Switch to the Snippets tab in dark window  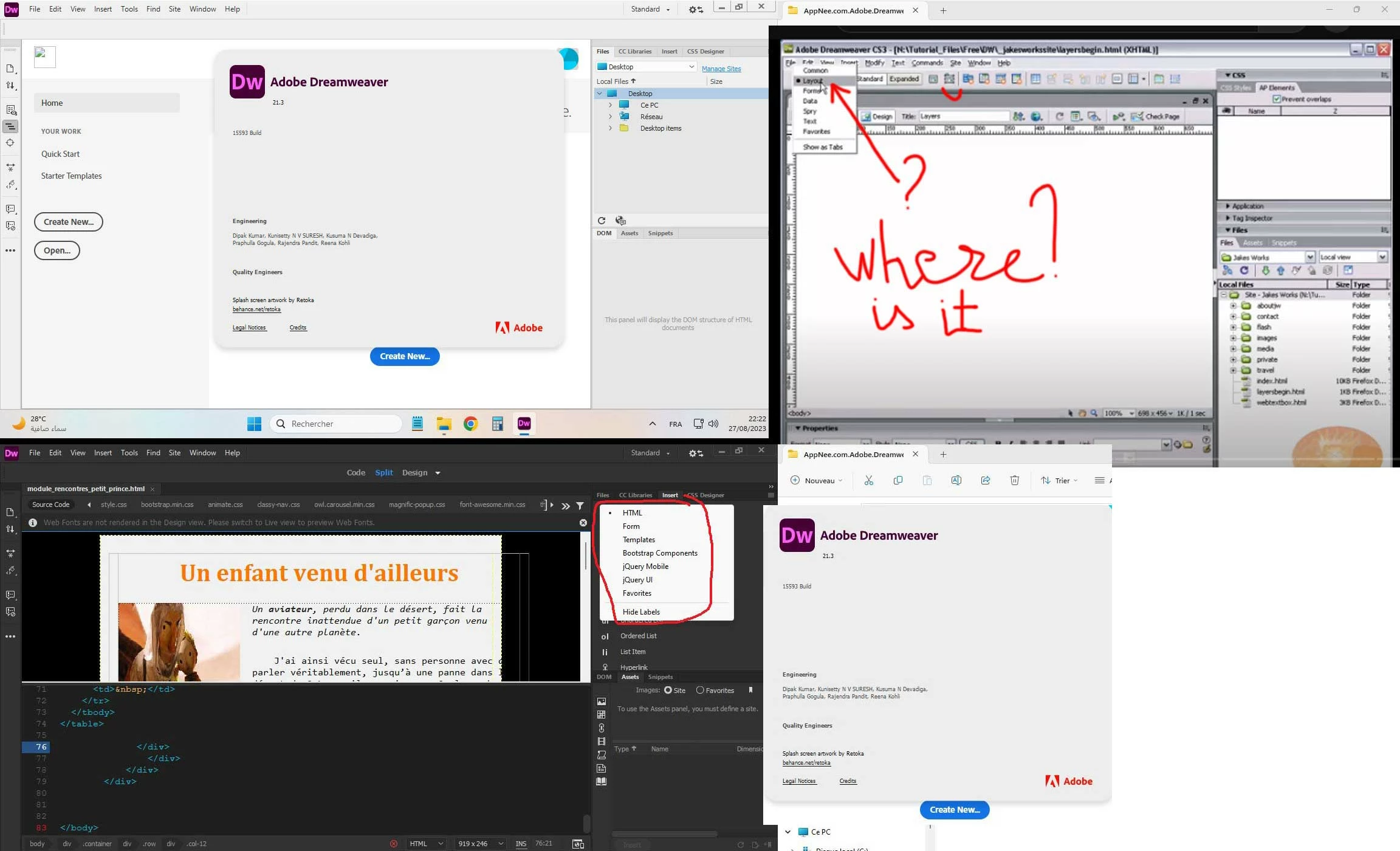pos(660,677)
